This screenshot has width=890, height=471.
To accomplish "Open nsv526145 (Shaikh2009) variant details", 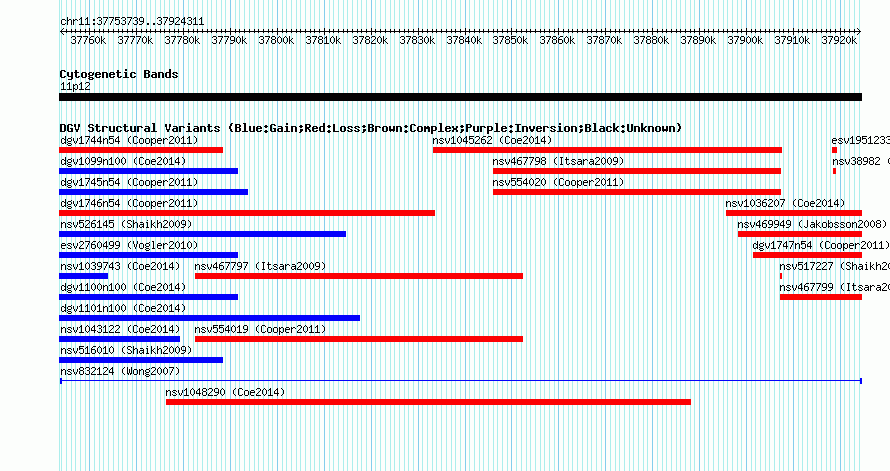I will tap(126, 224).
